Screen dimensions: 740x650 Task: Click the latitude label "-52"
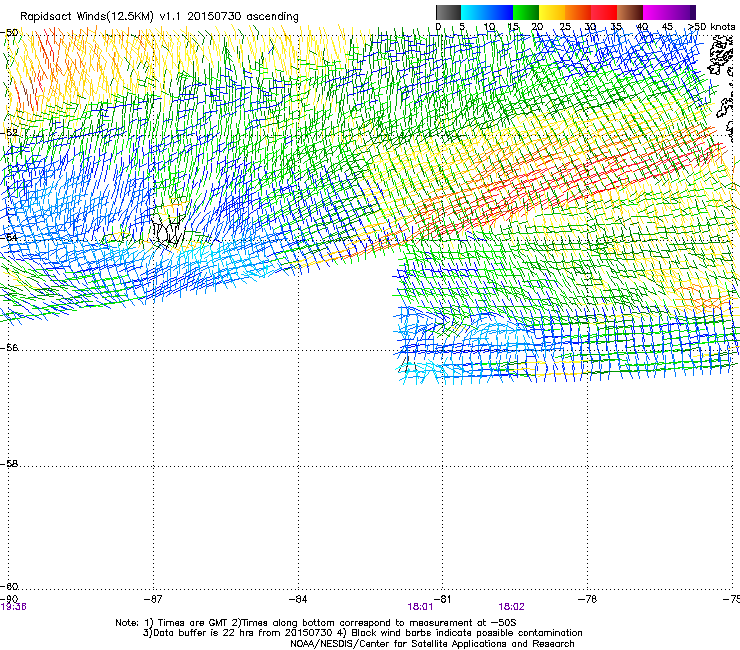[x=9, y=133]
